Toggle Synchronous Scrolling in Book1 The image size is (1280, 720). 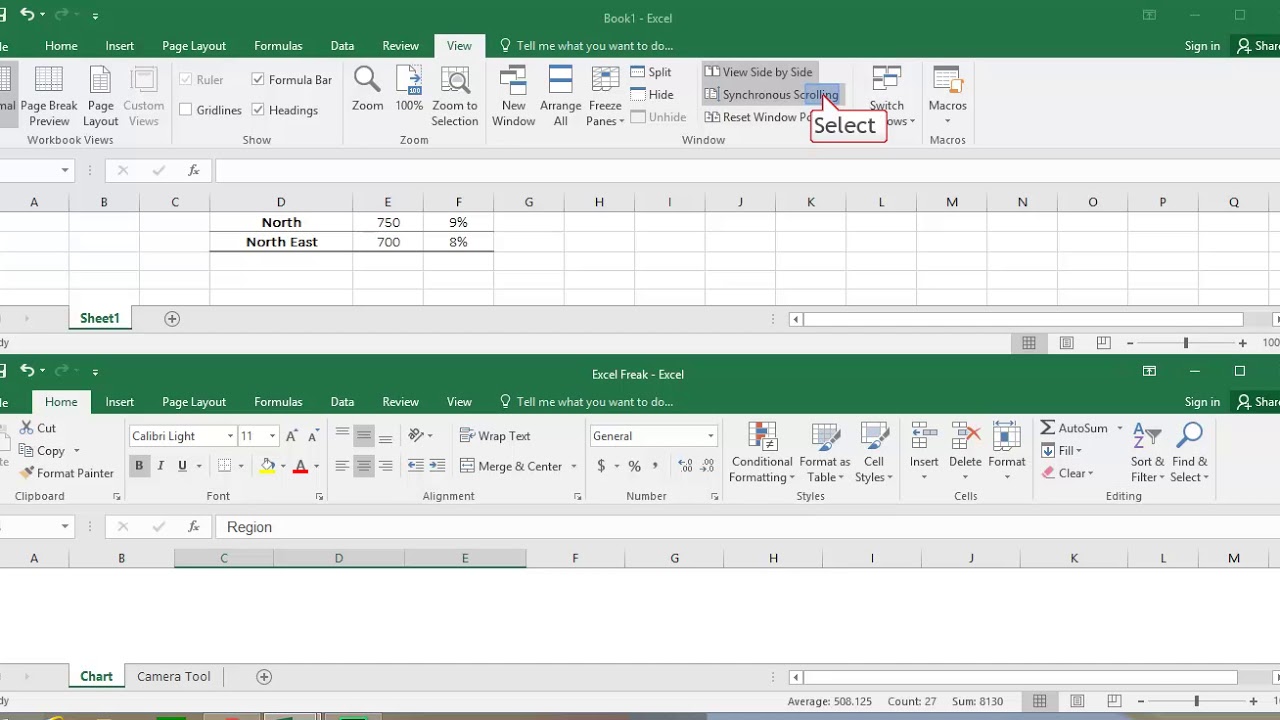tap(771, 95)
